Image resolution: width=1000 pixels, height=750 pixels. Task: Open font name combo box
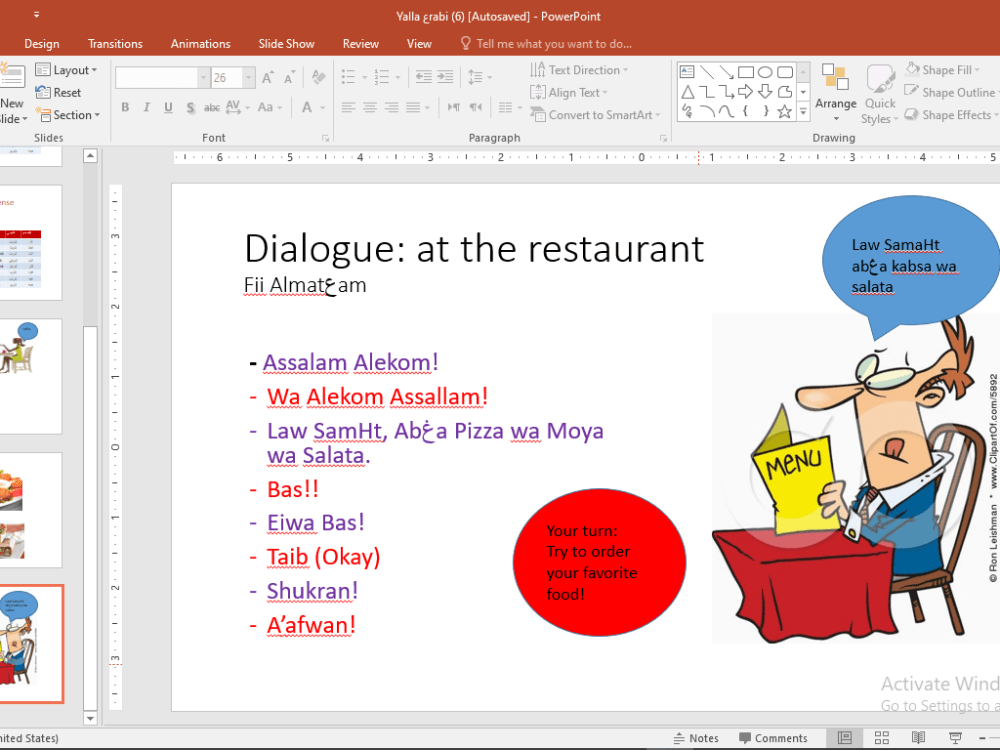(162, 78)
